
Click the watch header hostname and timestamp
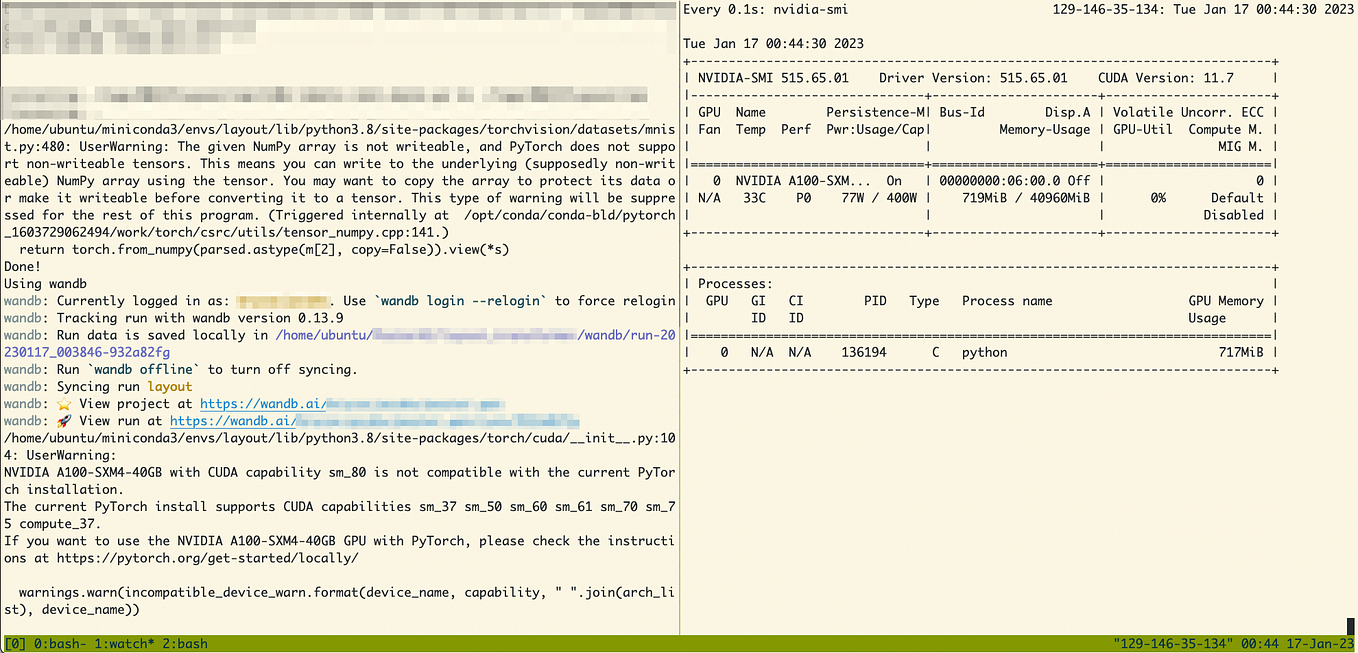coord(1203,9)
